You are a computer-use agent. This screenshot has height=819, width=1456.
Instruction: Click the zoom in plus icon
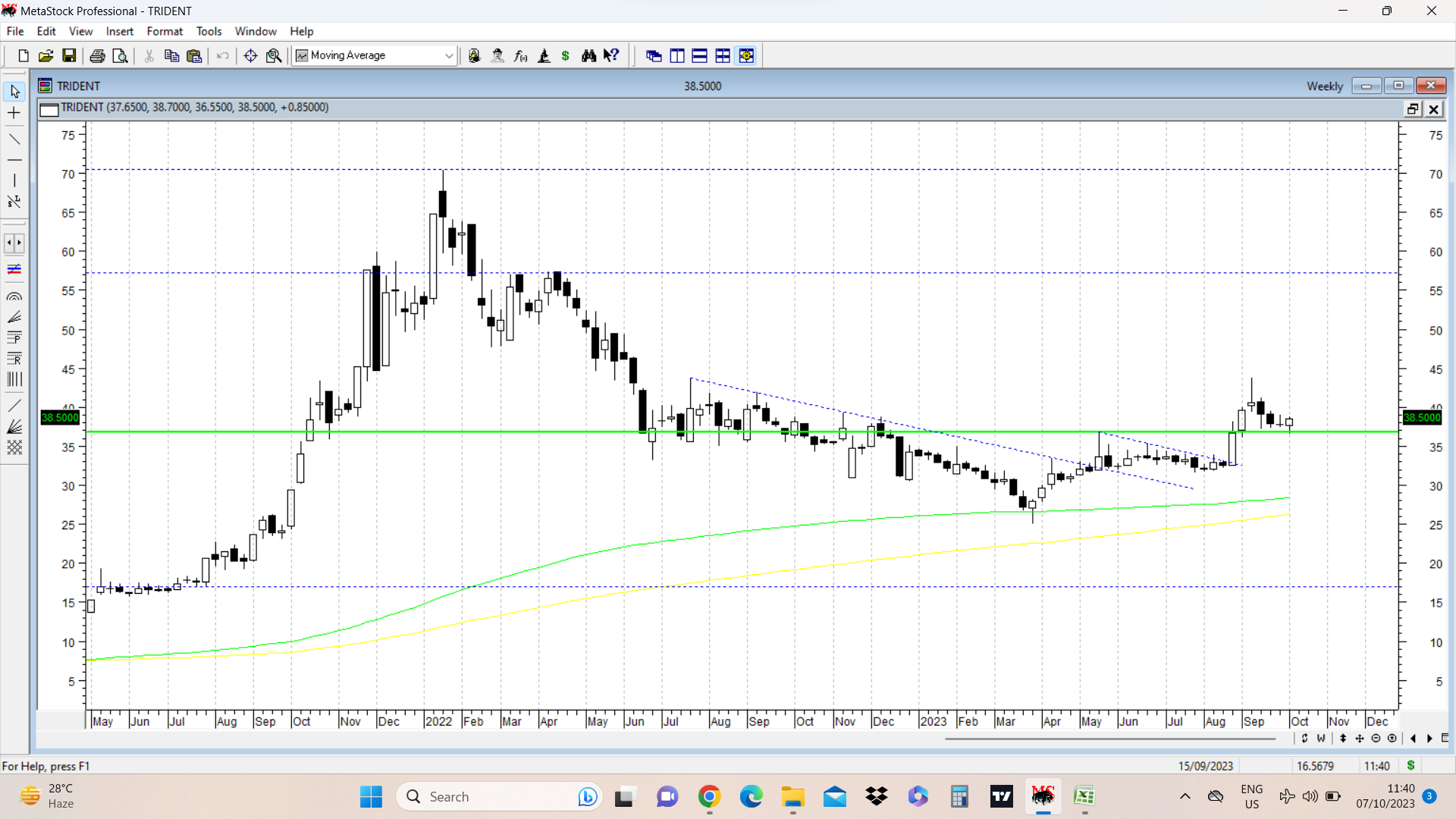[1392, 738]
